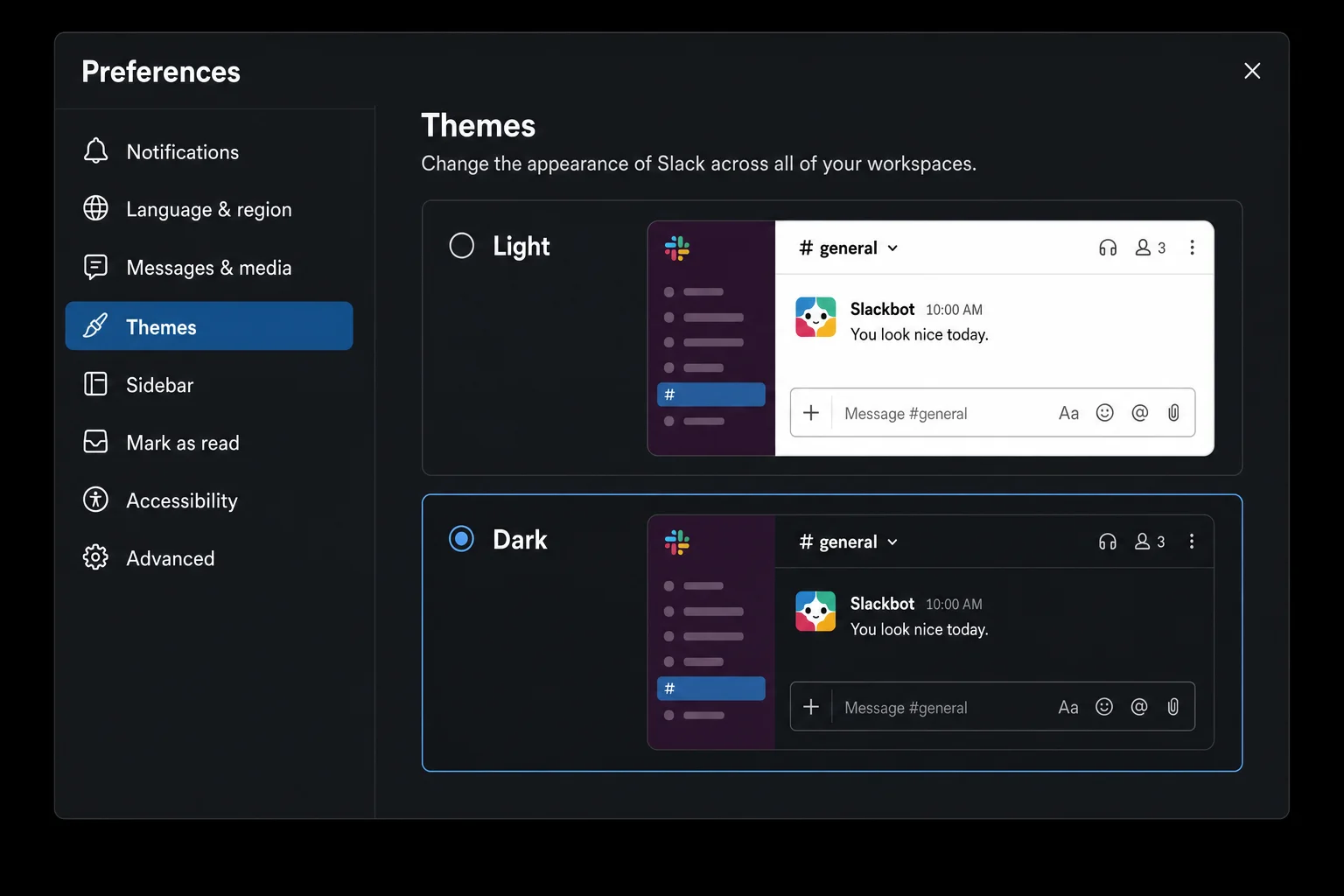Screen dimensions: 1344x896
Task: Click the @ mention icon in Dark preview
Action: [x=1139, y=707]
